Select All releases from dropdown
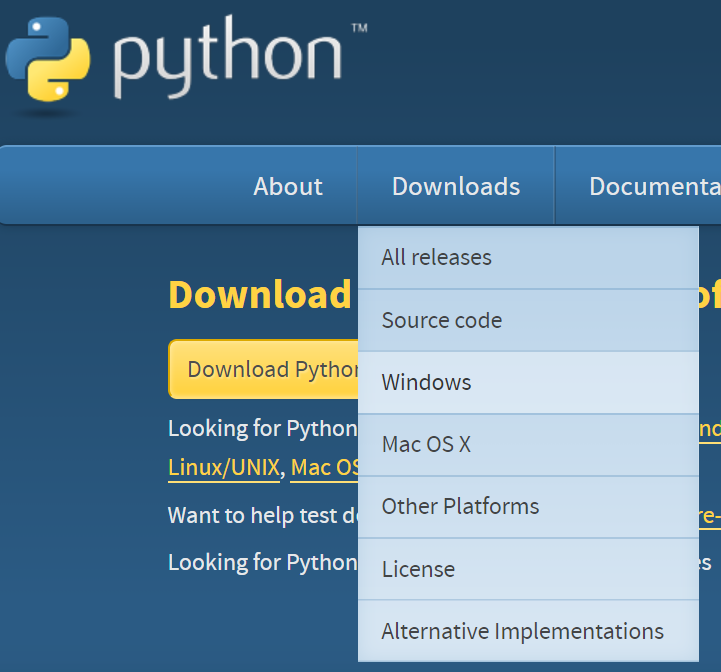Viewport: 721px width, 672px height. coord(528,257)
